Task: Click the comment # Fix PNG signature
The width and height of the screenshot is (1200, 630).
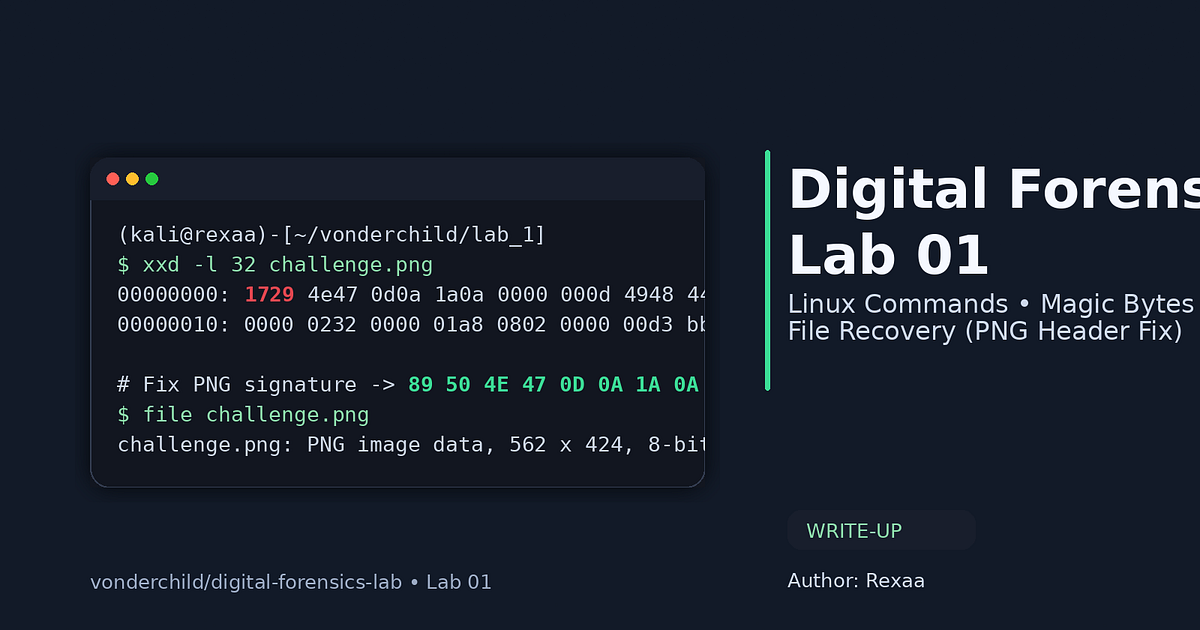Action: click(237, 385)
